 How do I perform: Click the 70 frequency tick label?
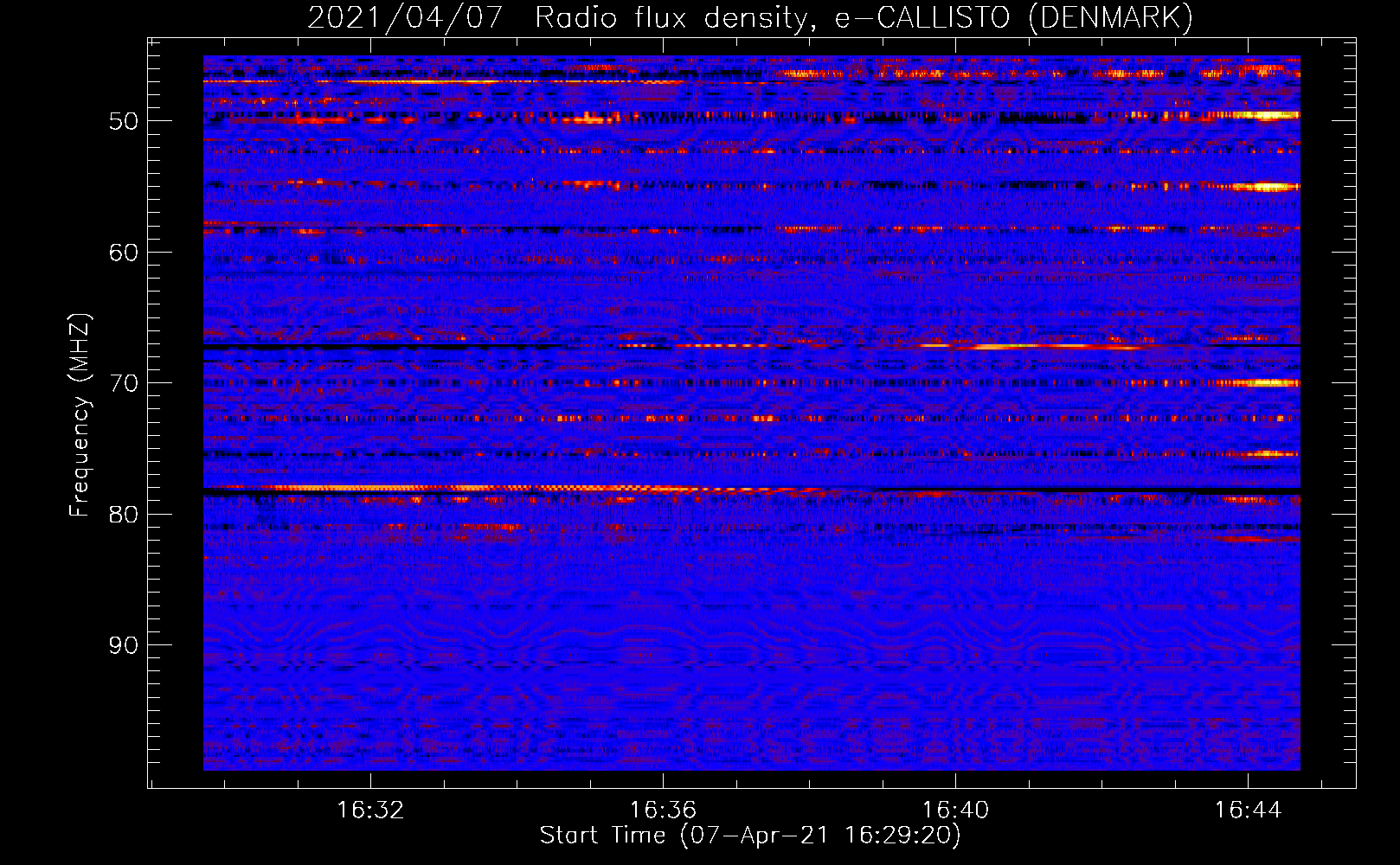click(124, 383)
